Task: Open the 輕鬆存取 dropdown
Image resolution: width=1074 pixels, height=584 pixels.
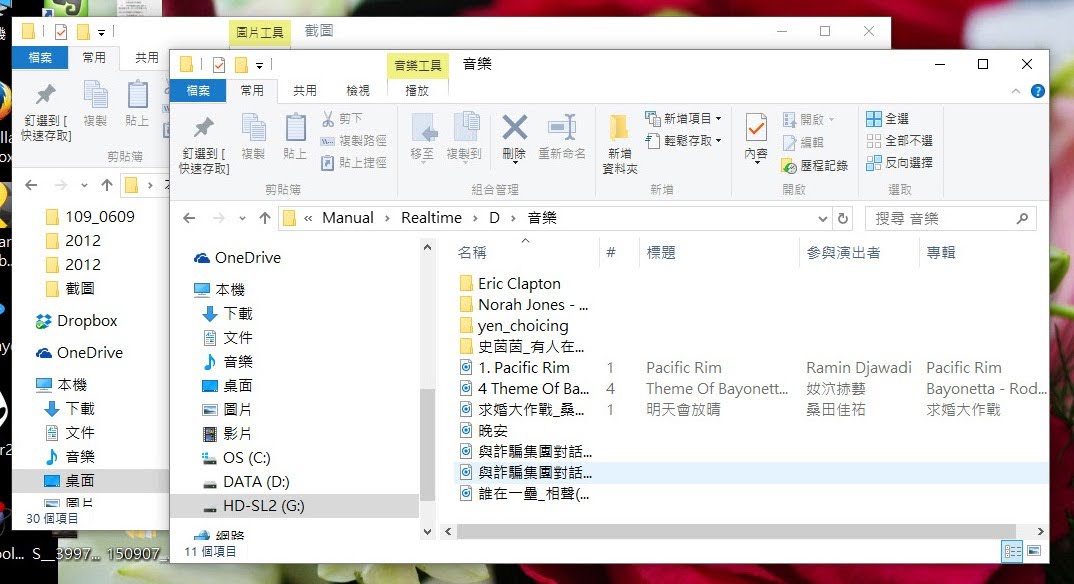Action: pyautogui.click(x=683, y=140)
